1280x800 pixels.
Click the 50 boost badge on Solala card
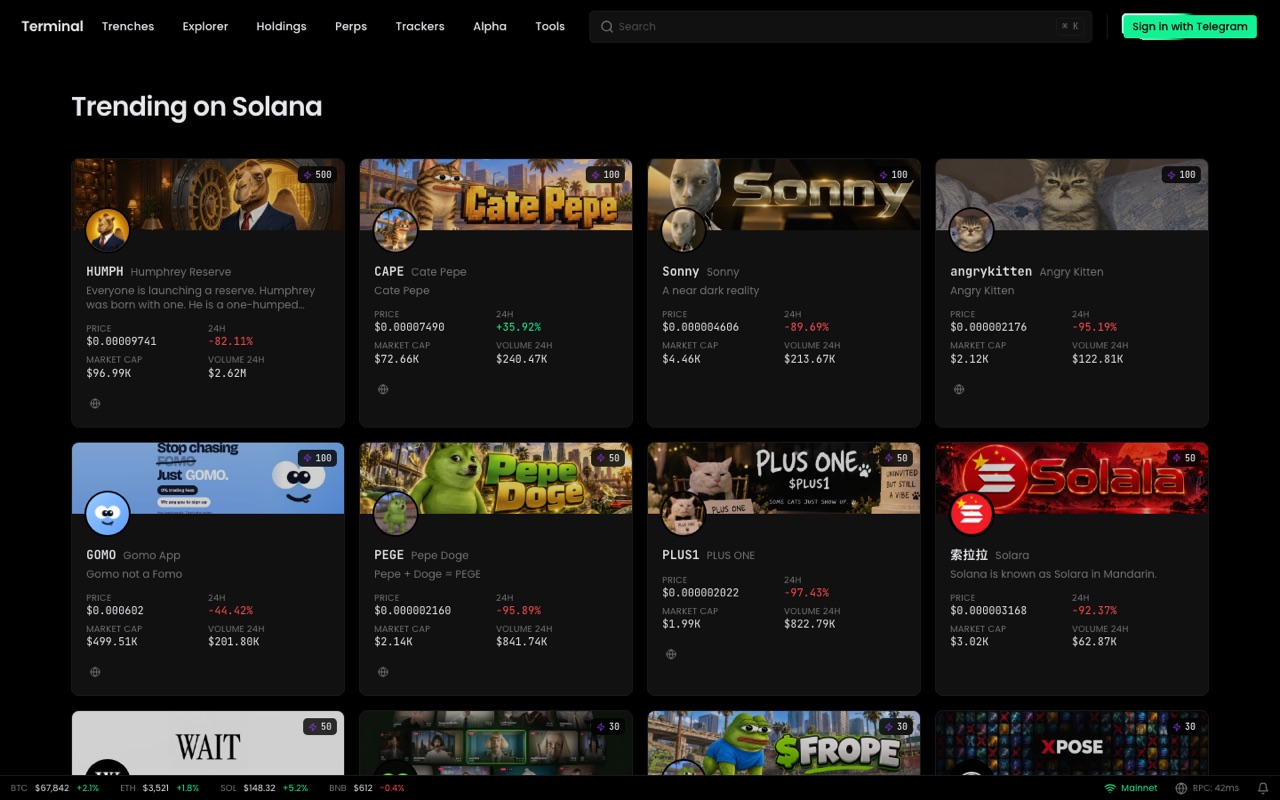click(1183, 458)
